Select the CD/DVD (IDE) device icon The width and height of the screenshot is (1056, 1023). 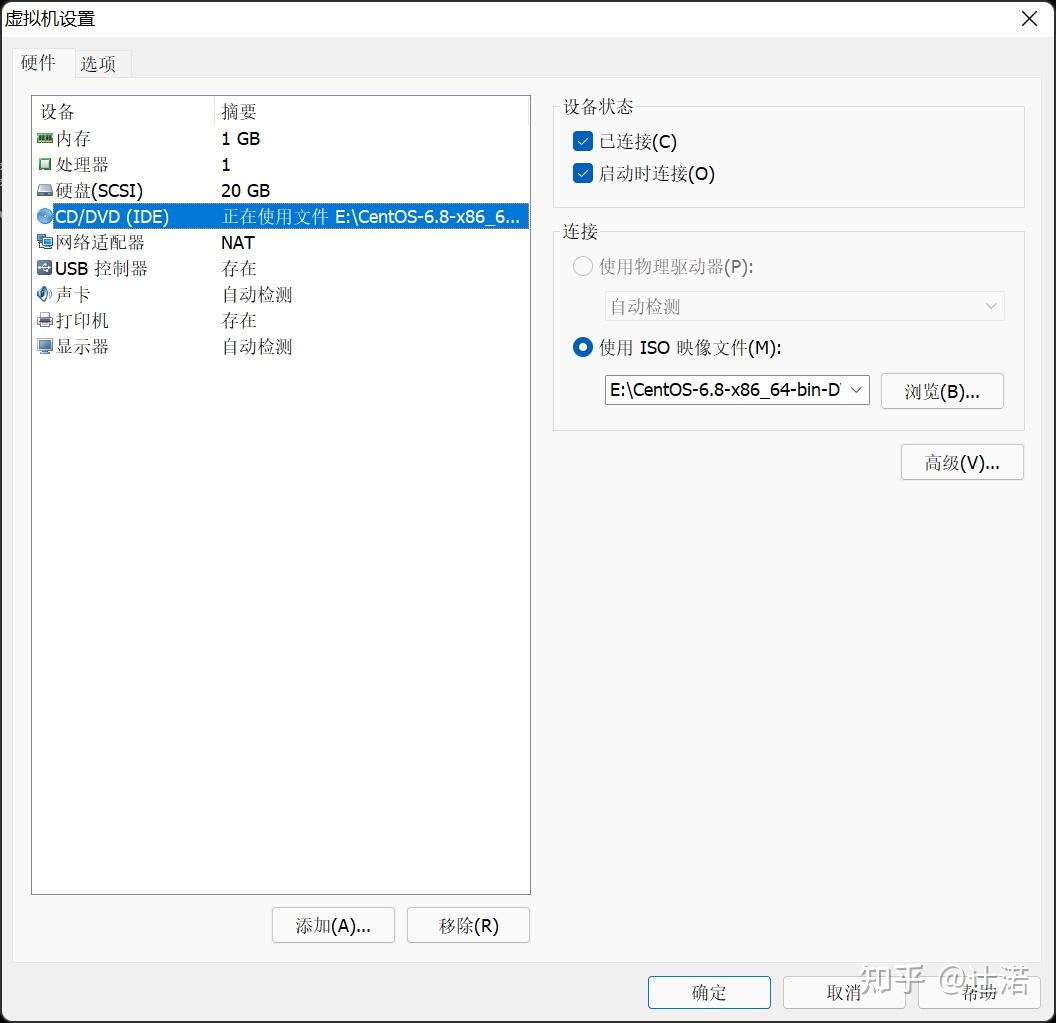pyautogui.click(x=45, y=216)
